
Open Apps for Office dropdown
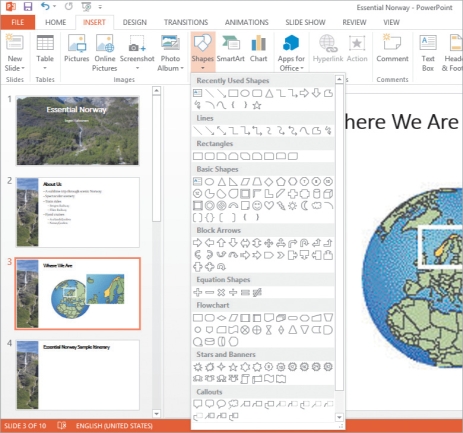(291, 53)
